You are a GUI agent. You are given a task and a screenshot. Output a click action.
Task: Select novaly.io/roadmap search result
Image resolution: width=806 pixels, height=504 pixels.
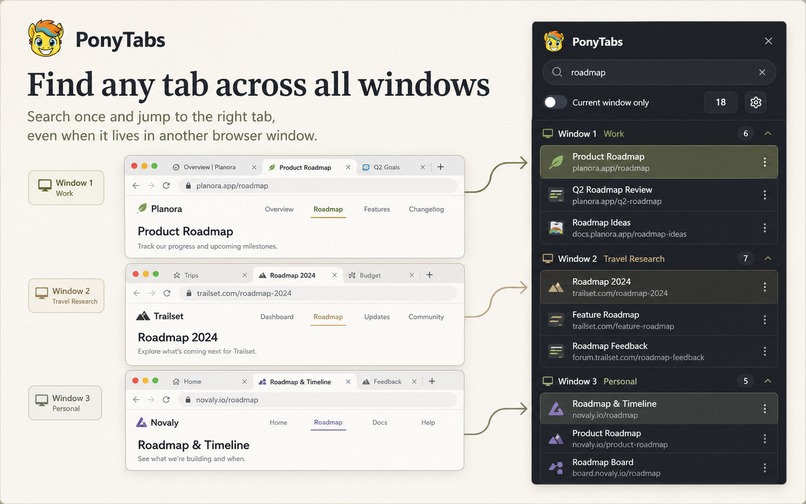658,409
